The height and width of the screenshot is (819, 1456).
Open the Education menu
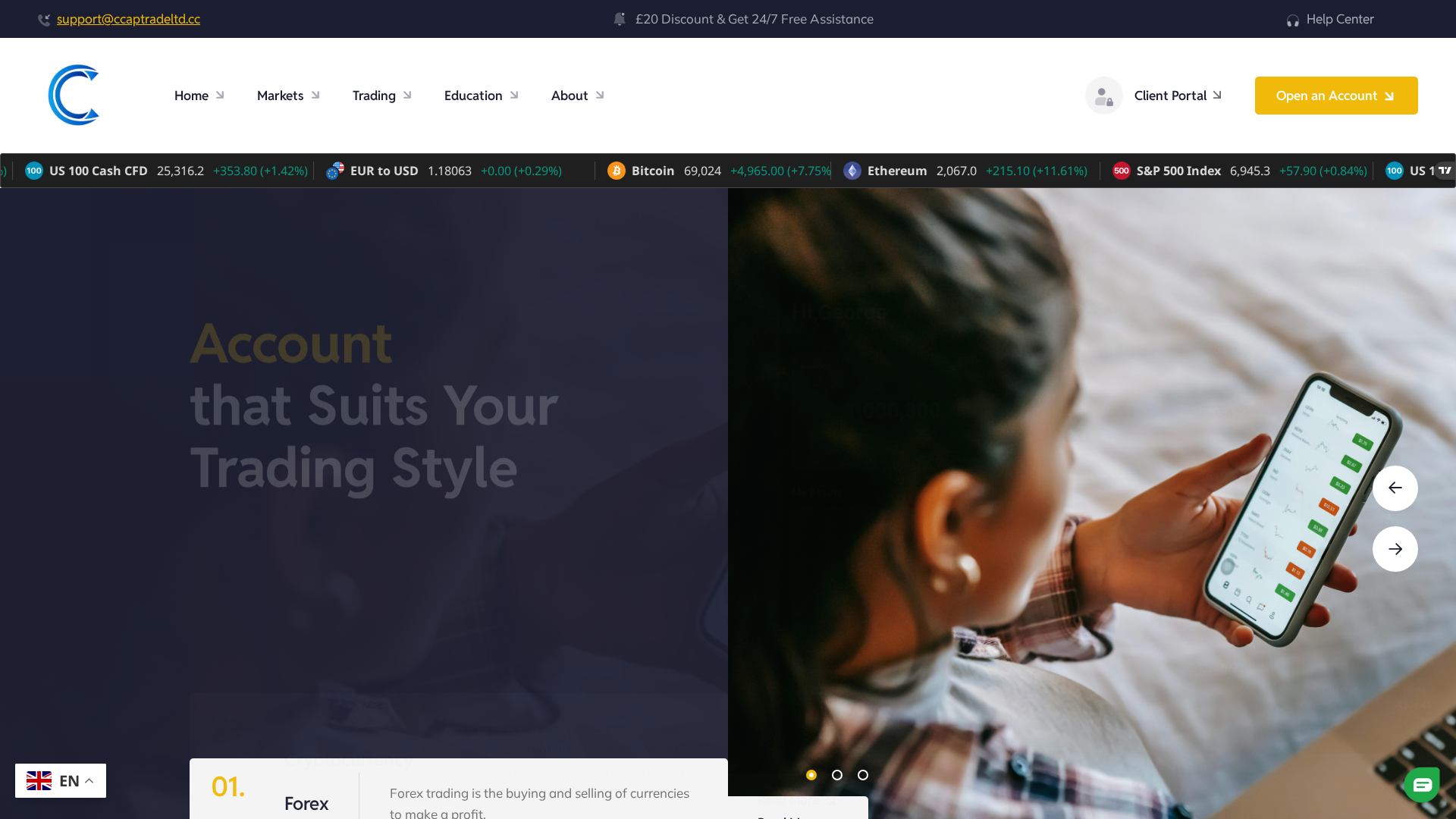(472, 96)
